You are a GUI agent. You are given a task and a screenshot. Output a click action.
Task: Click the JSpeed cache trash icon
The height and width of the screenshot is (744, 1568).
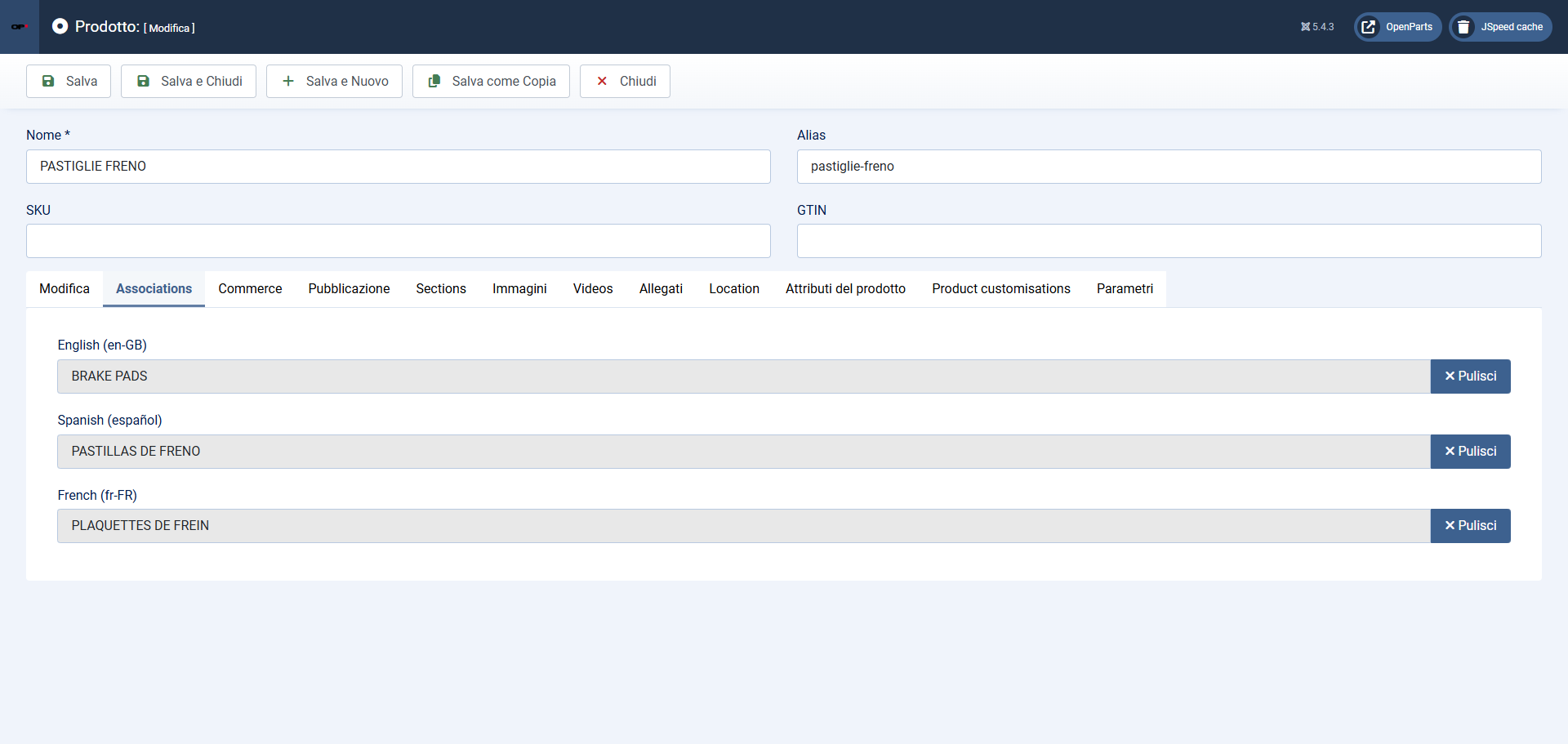pos(1463,27)
